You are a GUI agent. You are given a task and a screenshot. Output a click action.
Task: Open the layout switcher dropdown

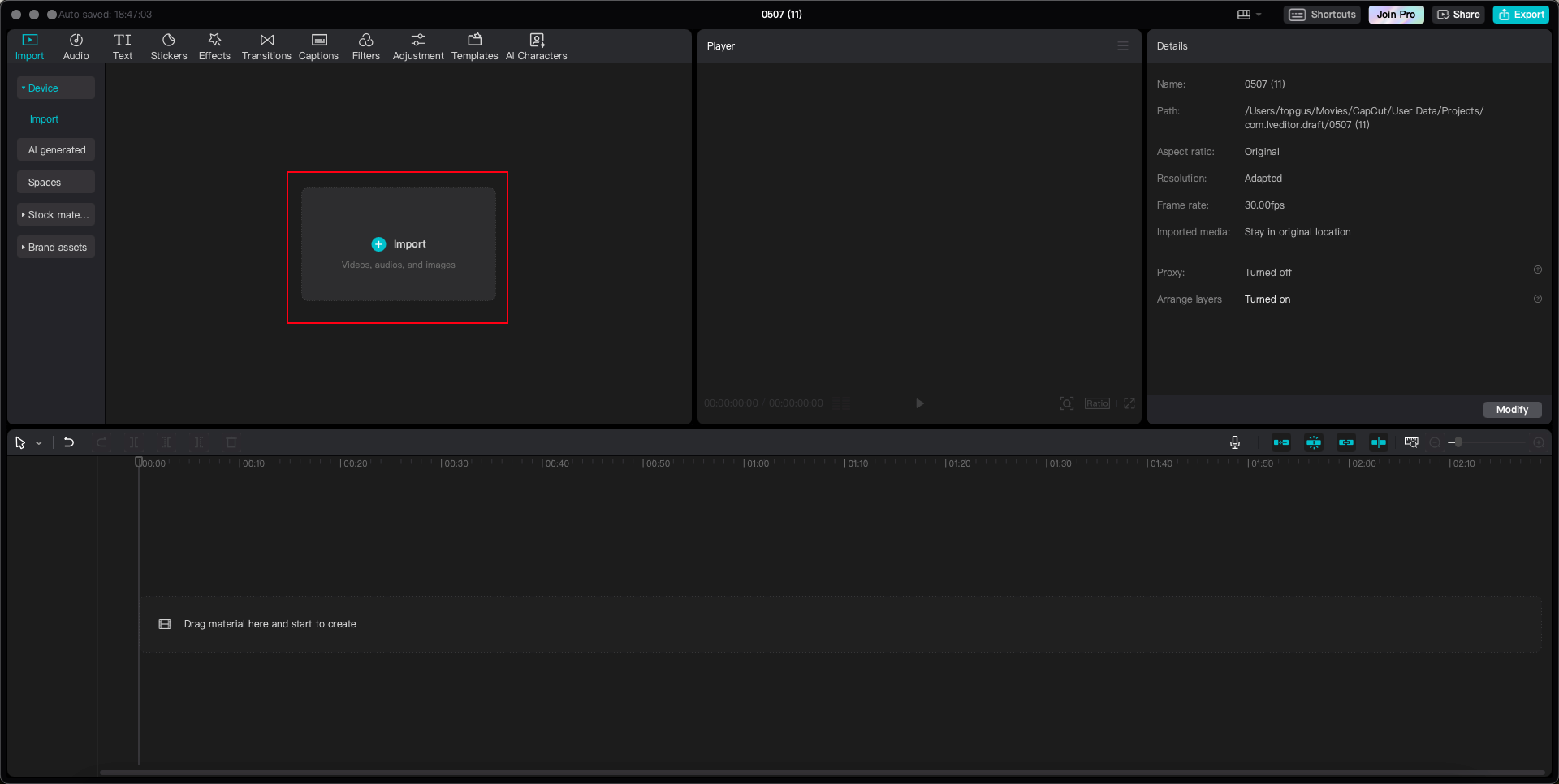[1249, 15]
